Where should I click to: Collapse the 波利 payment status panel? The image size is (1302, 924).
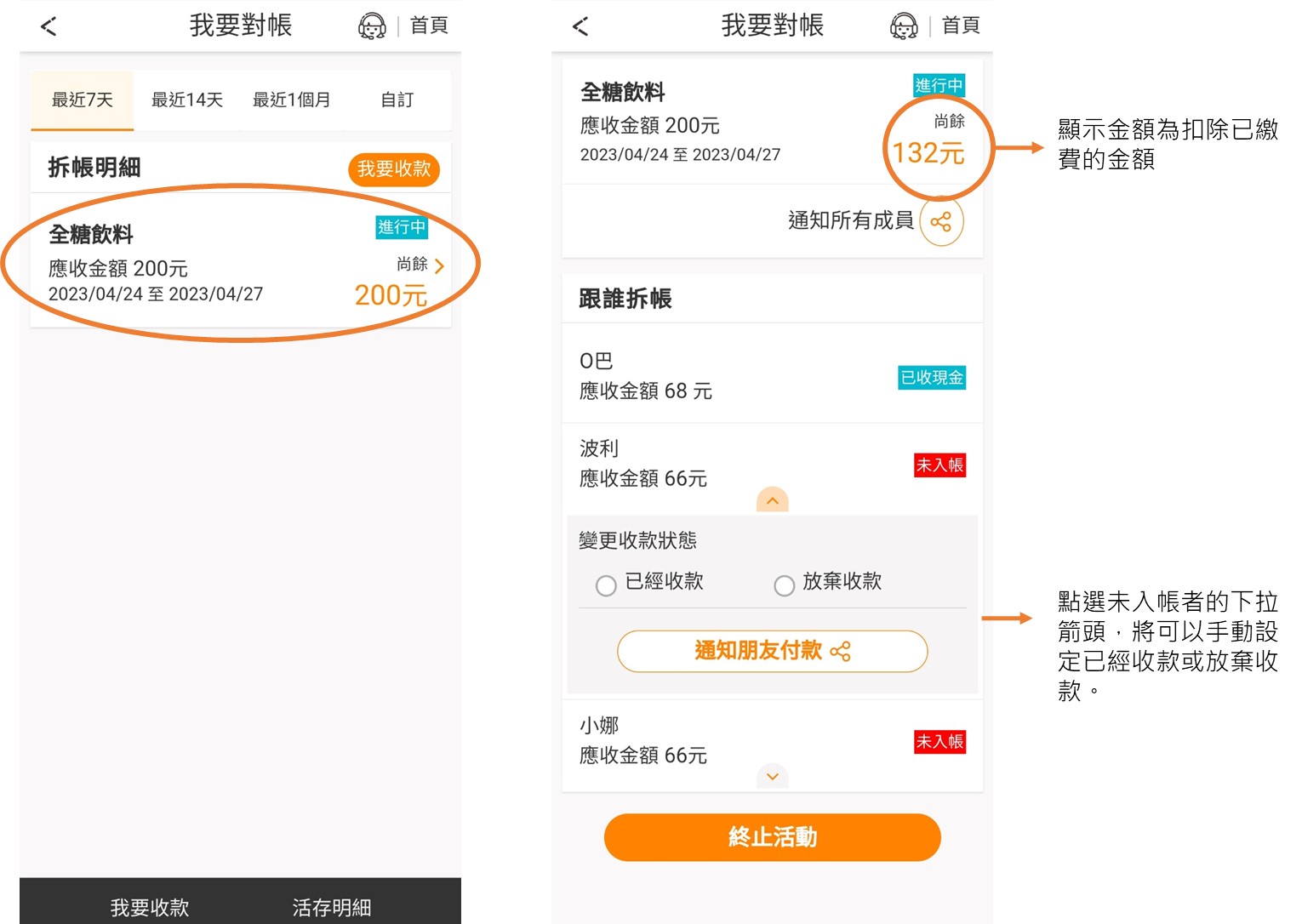tap(772, 500)
